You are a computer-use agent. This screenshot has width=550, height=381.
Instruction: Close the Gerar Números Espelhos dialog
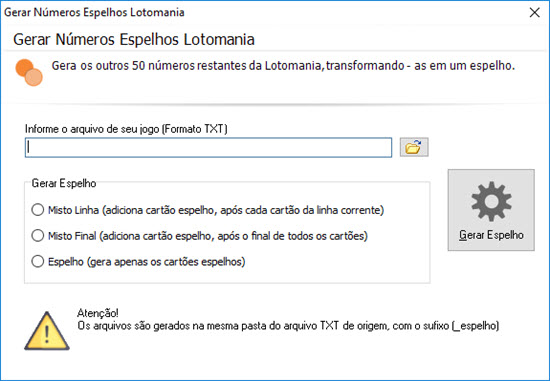coord(535,13)
